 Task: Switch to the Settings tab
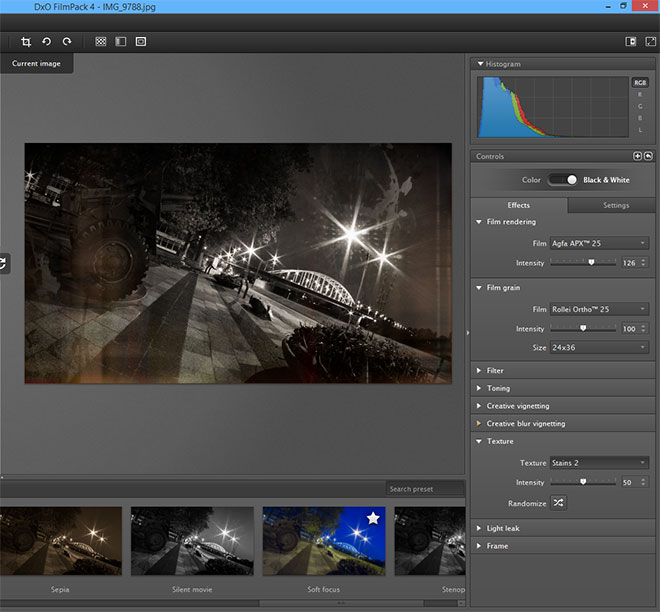pos(616,205)
